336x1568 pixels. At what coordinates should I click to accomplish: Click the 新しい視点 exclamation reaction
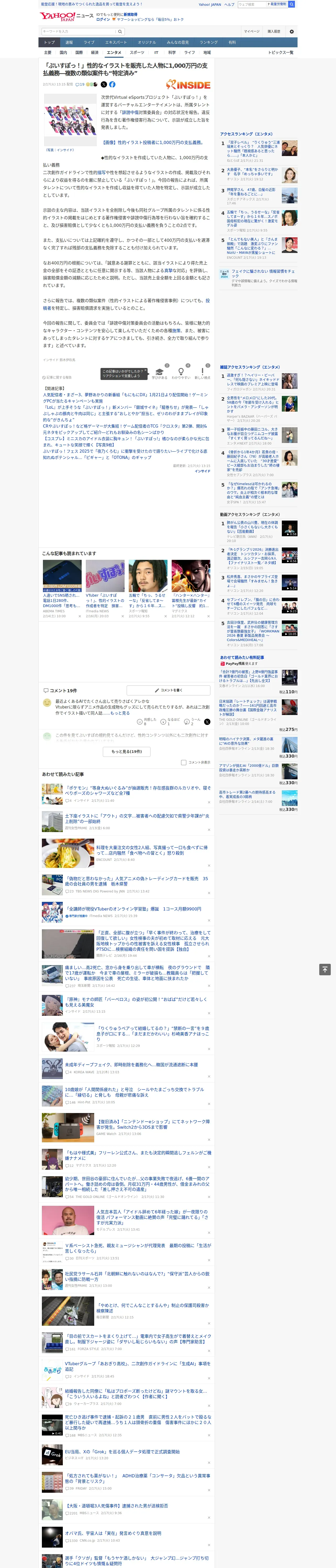point(203,372)
